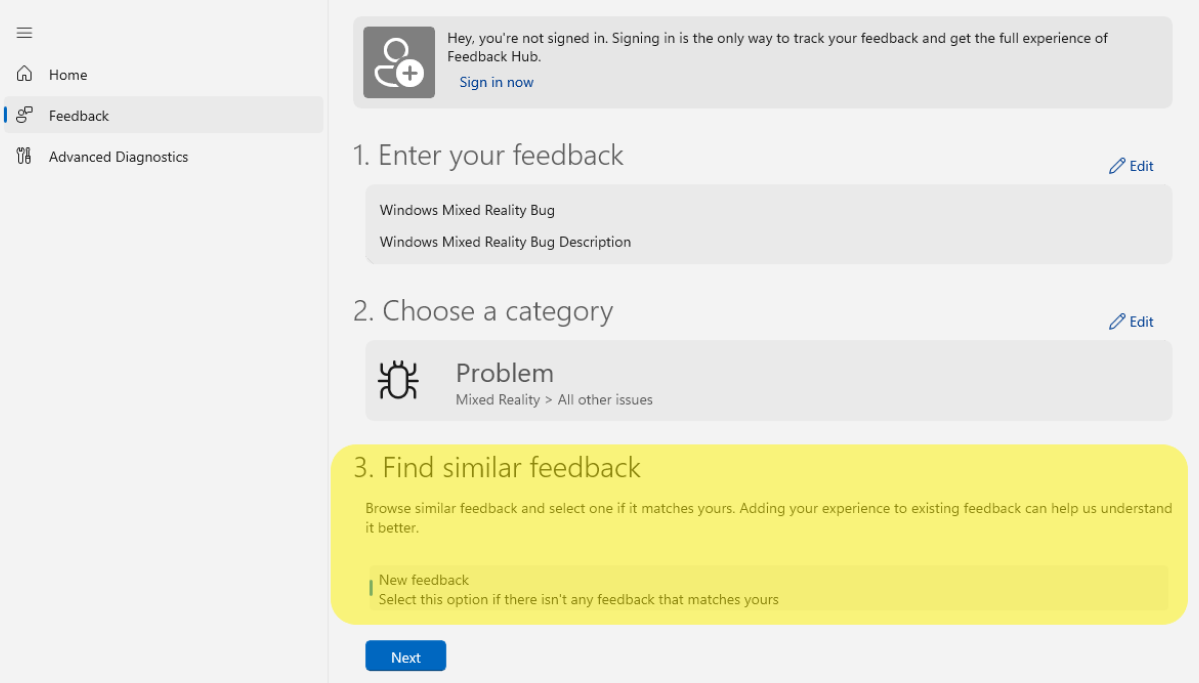
Task: Click the Advanced Diagnostics tools icon
Action: click(x=24, y=156)
